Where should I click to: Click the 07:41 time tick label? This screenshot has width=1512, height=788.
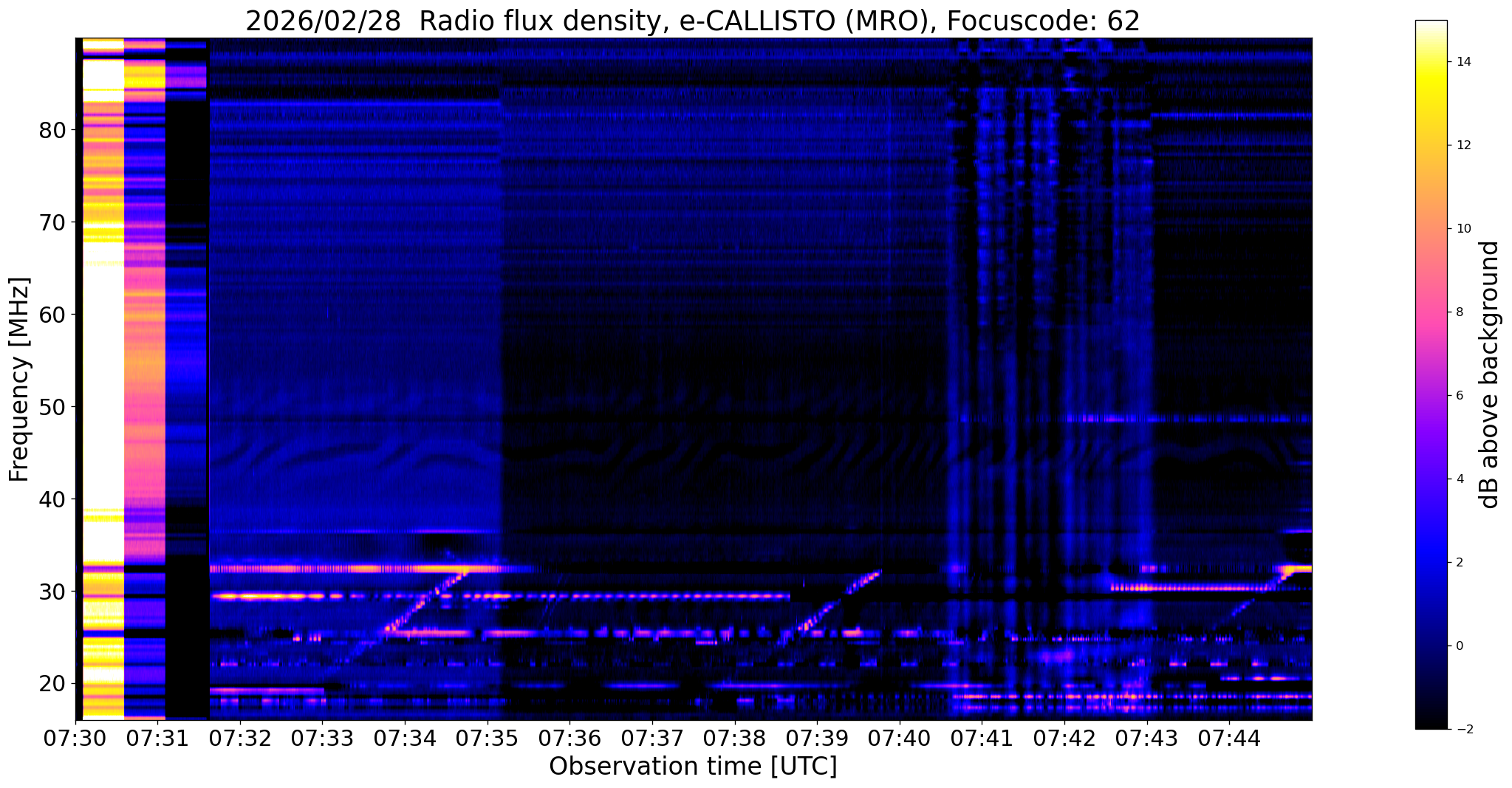coord(982,739)
